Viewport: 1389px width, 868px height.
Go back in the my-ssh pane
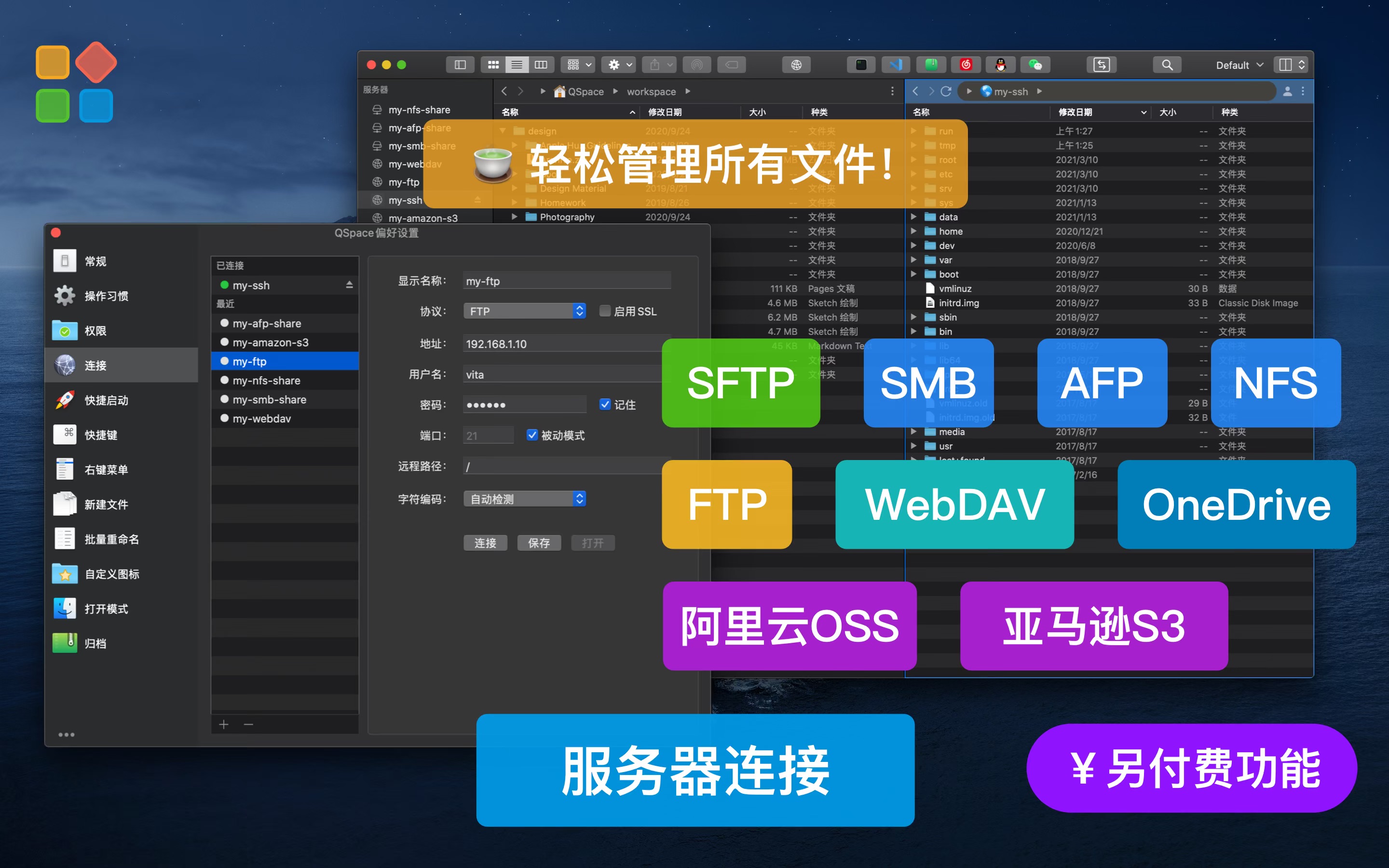[915, 91]
